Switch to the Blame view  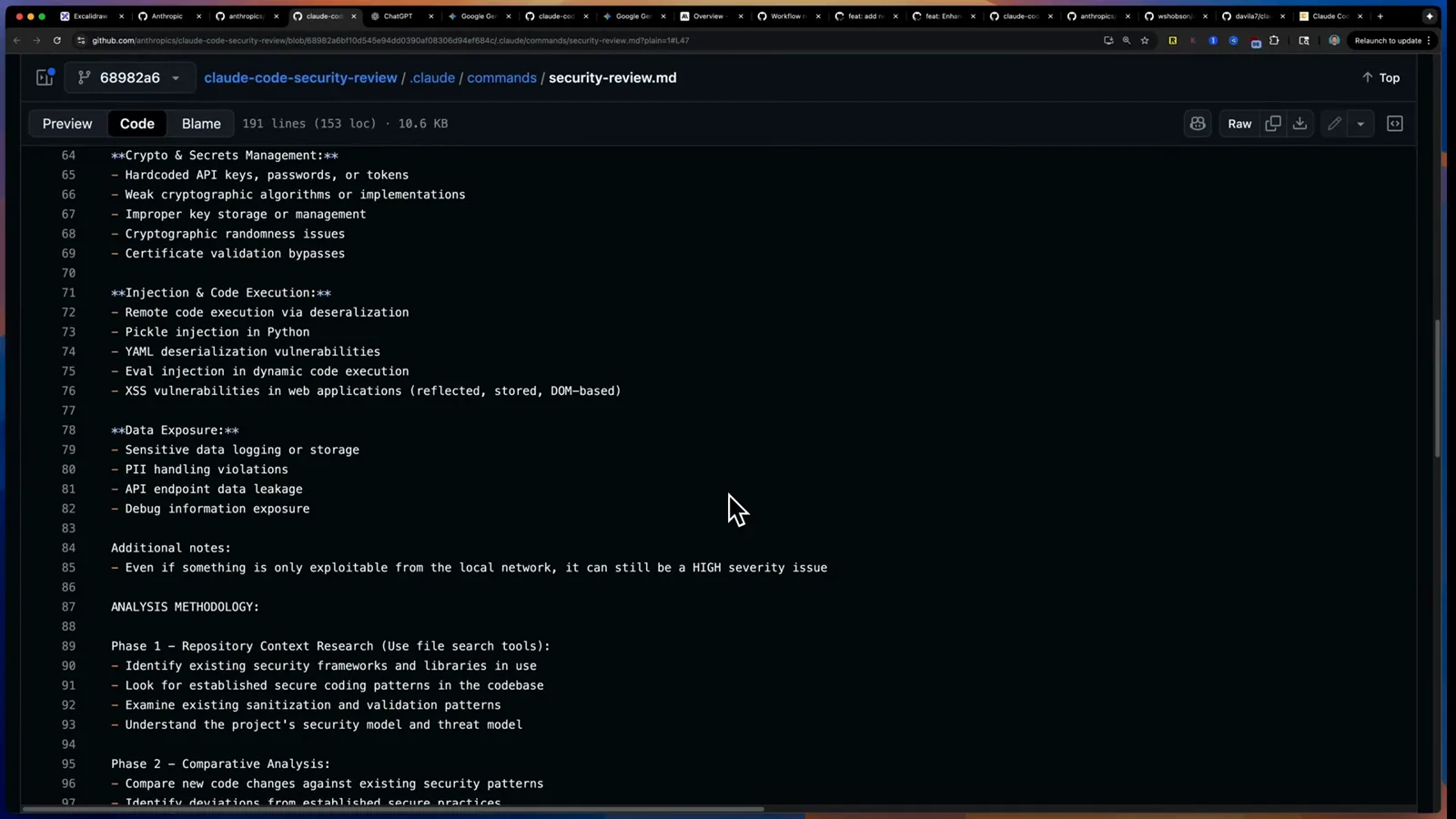pyautogui.click(x=201, y=124)
